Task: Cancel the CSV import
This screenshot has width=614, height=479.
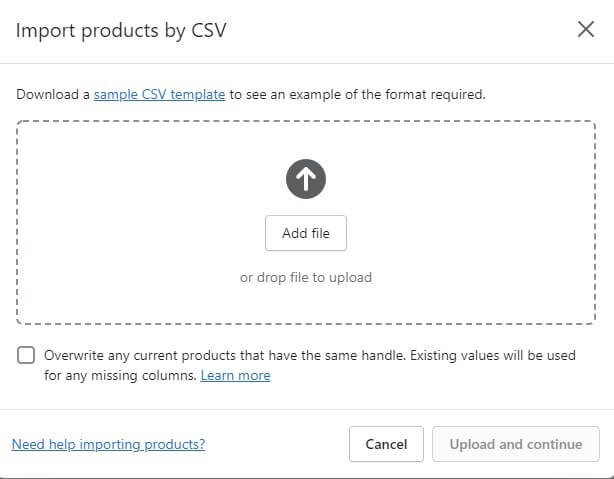Action: tap(386, 444)
